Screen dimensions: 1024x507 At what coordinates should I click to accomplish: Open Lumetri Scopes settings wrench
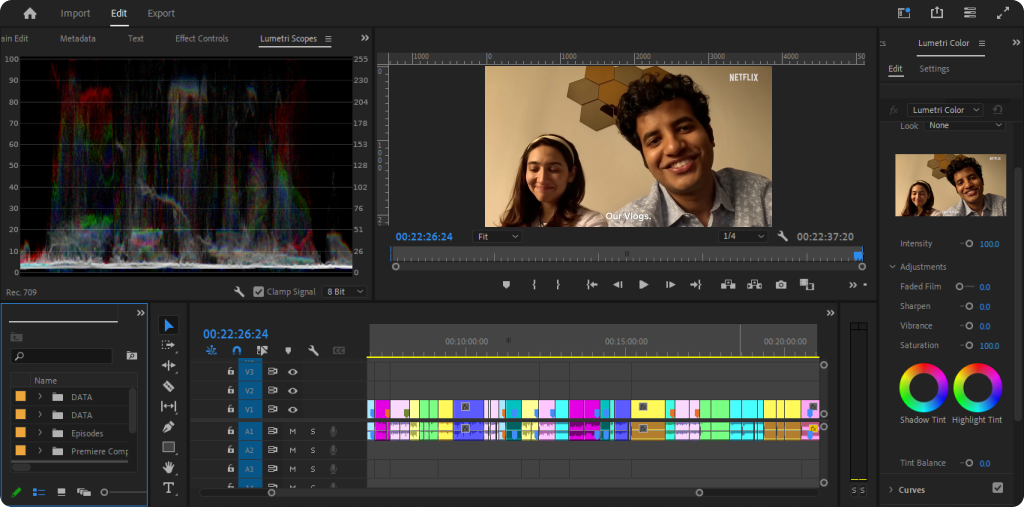pyautogui.click(x=239, y=291)
